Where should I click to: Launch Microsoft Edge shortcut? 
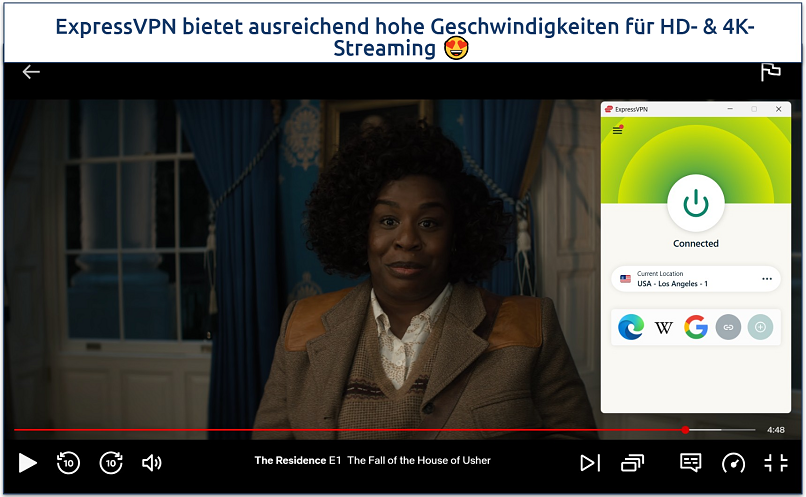click(631, 327)
